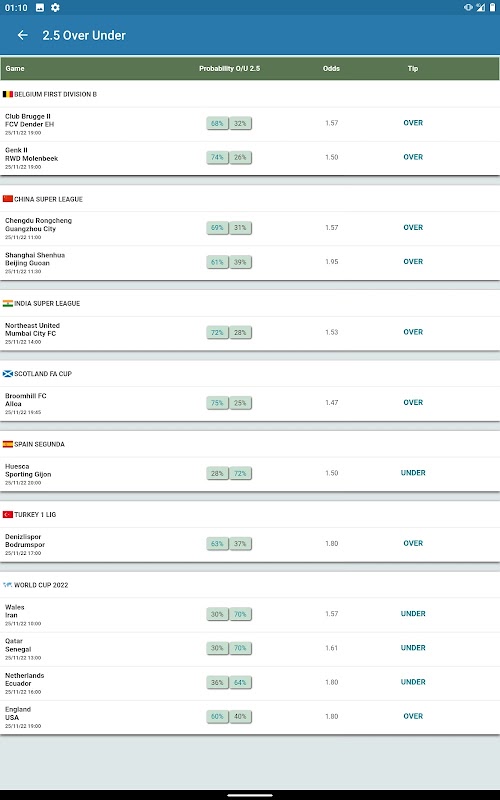Tap the China flag icon
This screenshot has width=500, height=800.
8,199
